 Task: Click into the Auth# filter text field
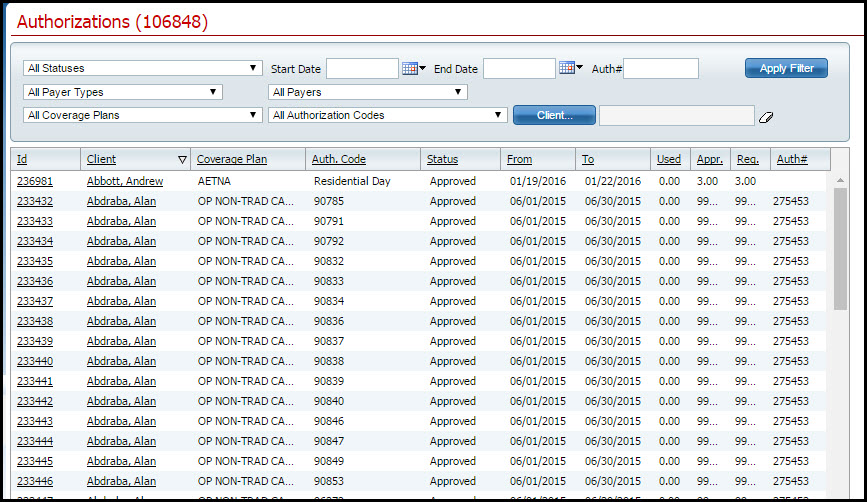660,68
